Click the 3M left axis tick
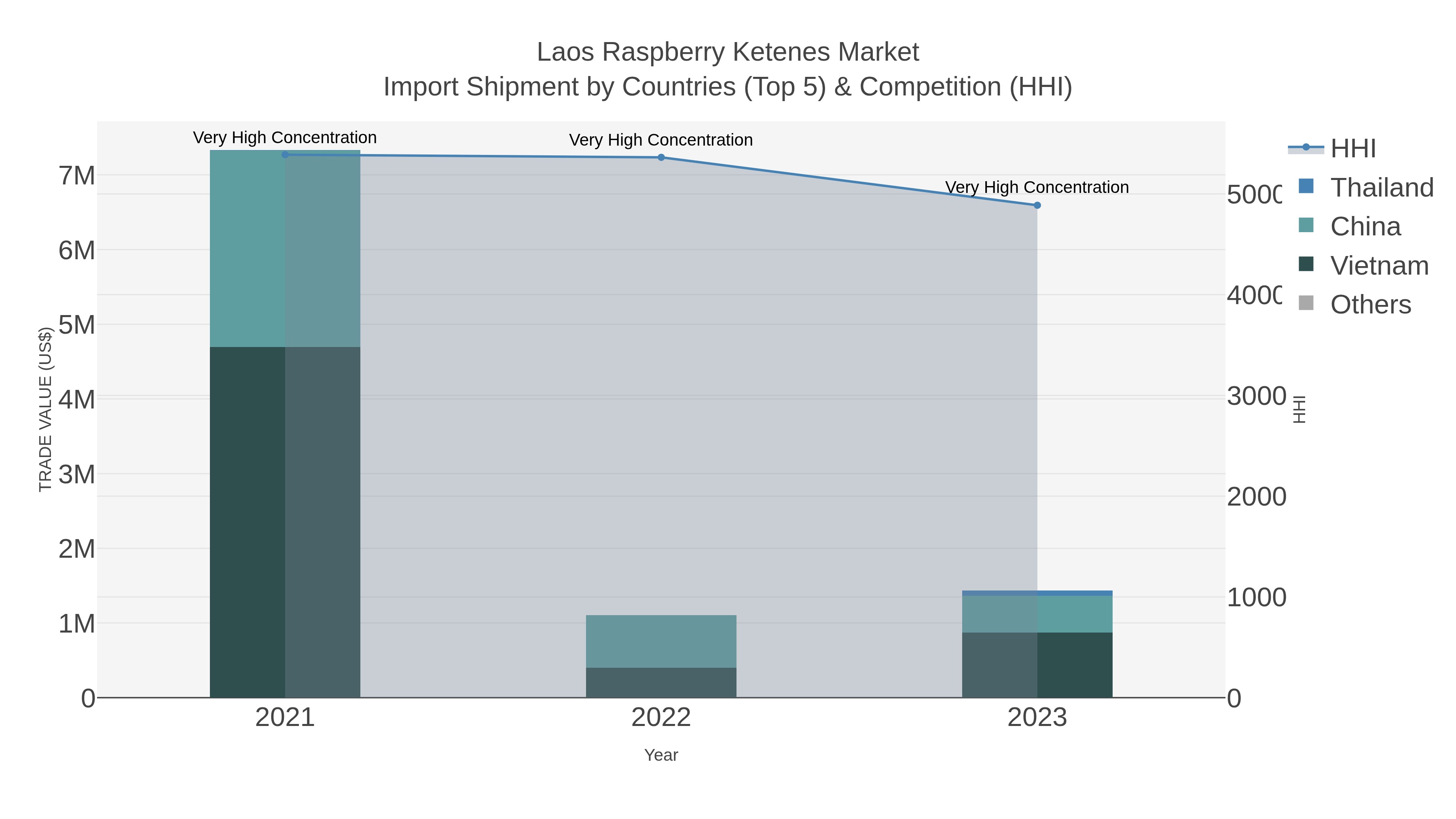Viewport: 1456px width, 819px height. [77, 474]
